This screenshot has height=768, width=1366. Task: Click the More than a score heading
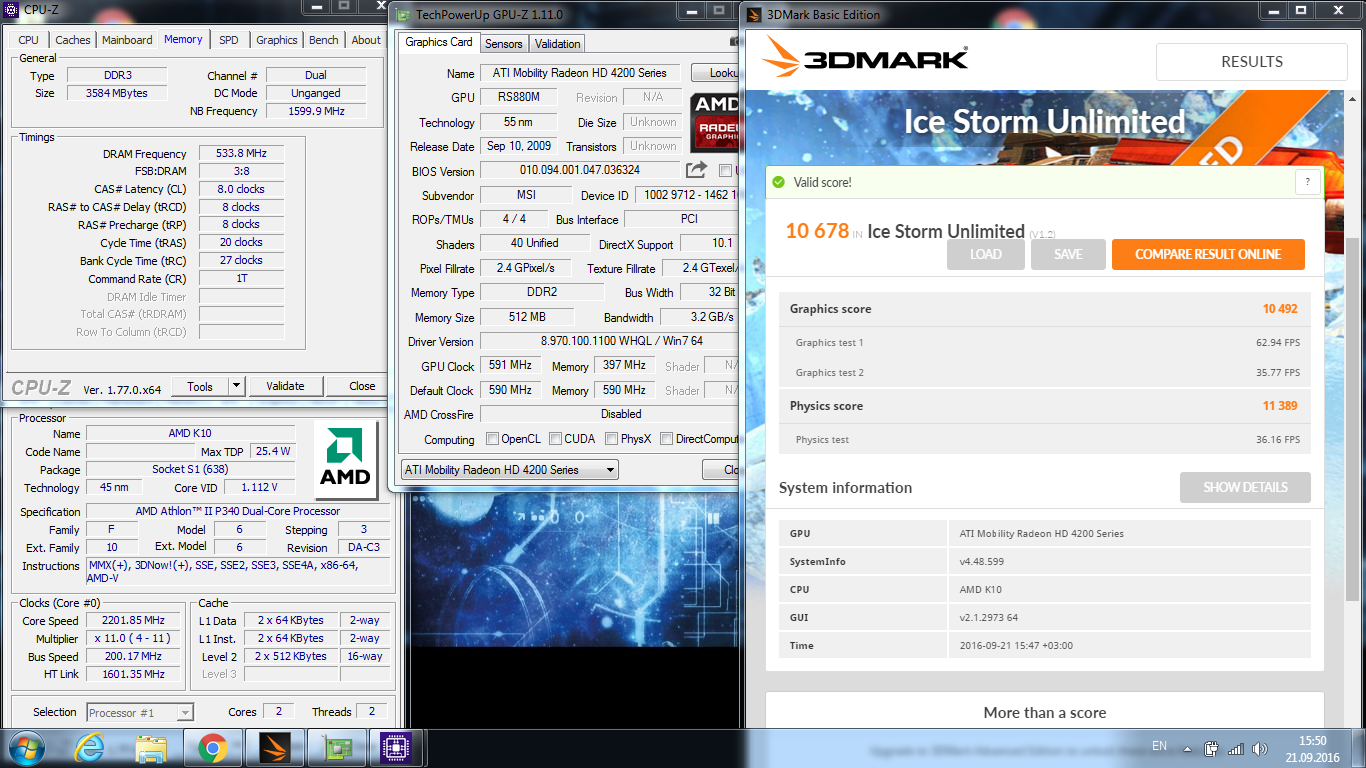[1045, 713]
